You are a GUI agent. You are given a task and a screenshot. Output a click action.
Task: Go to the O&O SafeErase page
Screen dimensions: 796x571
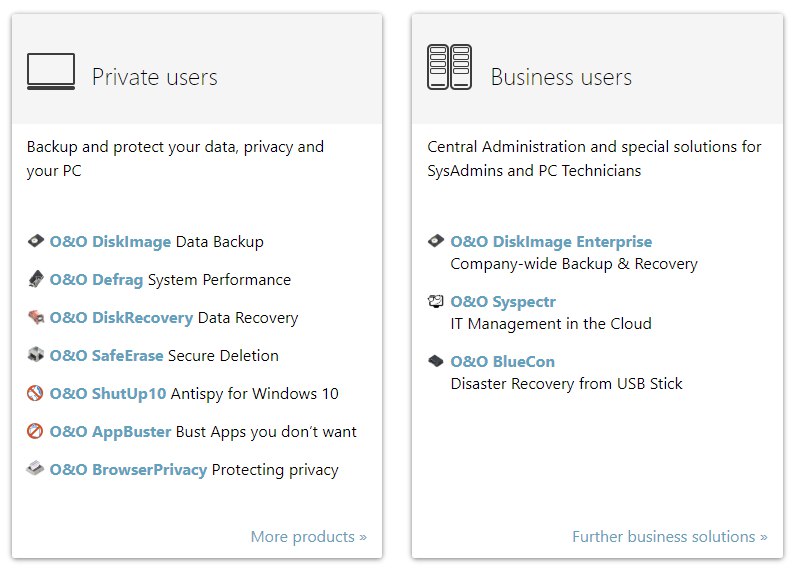[x=107, y=355]
